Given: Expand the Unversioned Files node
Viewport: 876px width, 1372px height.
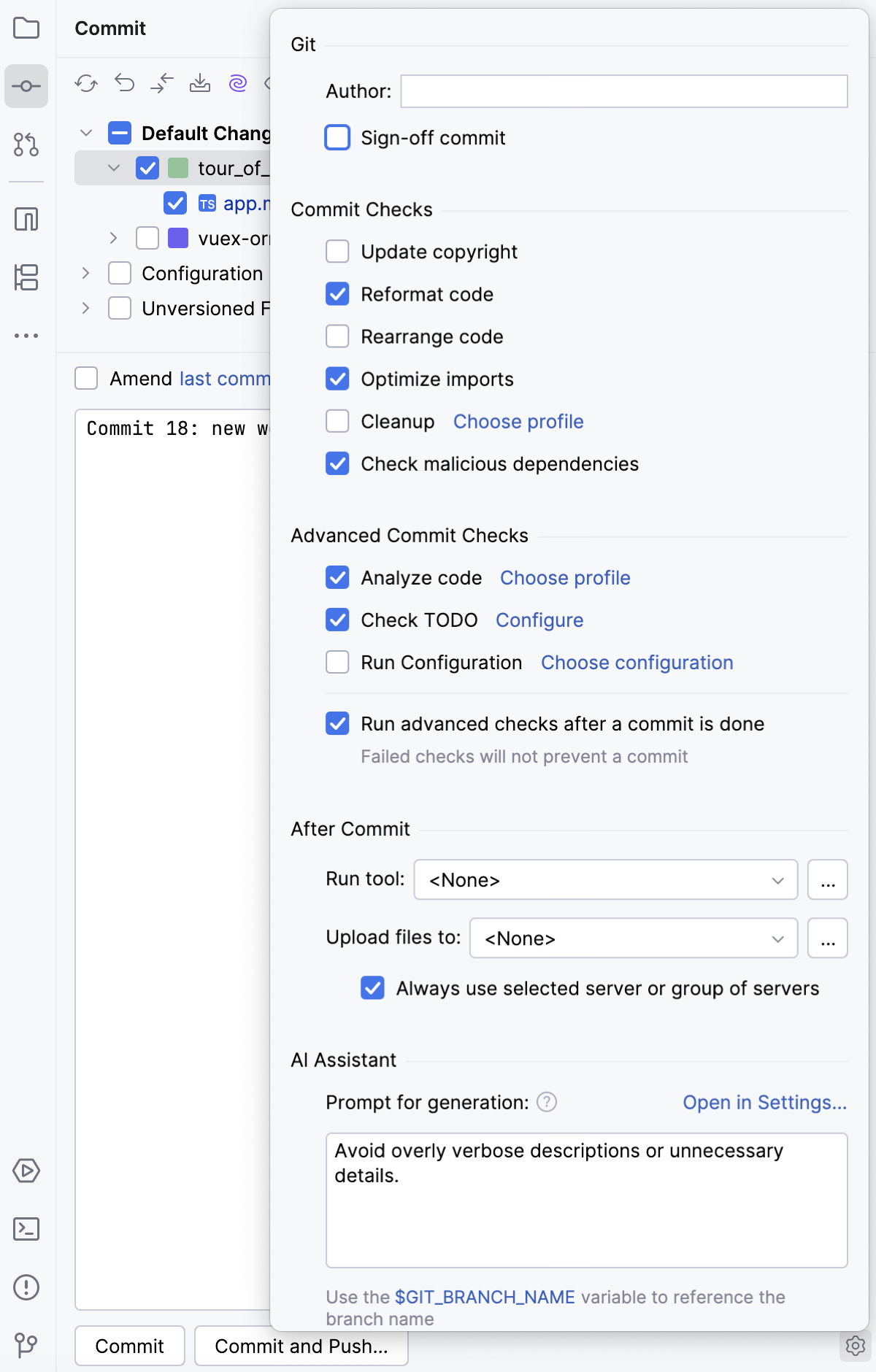Looking at the screenshot, I should coord(86,308).
